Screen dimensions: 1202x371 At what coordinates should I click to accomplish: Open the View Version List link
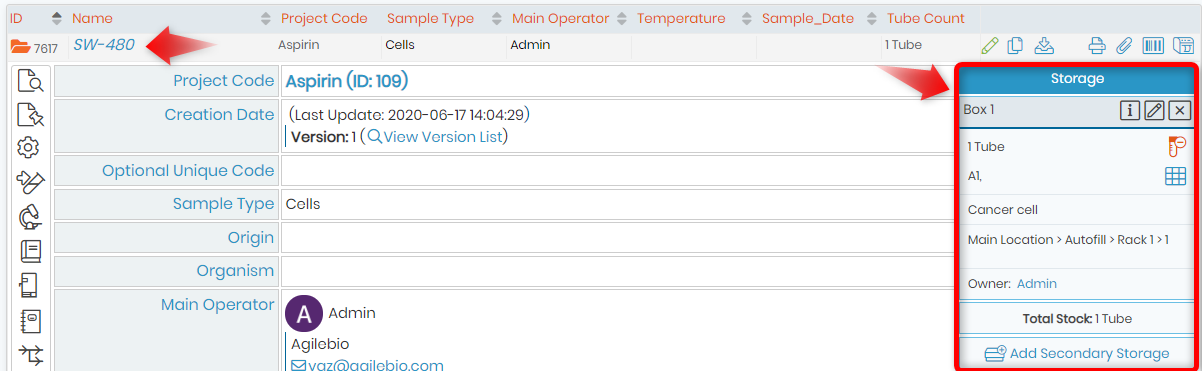[x=435, y=137]
